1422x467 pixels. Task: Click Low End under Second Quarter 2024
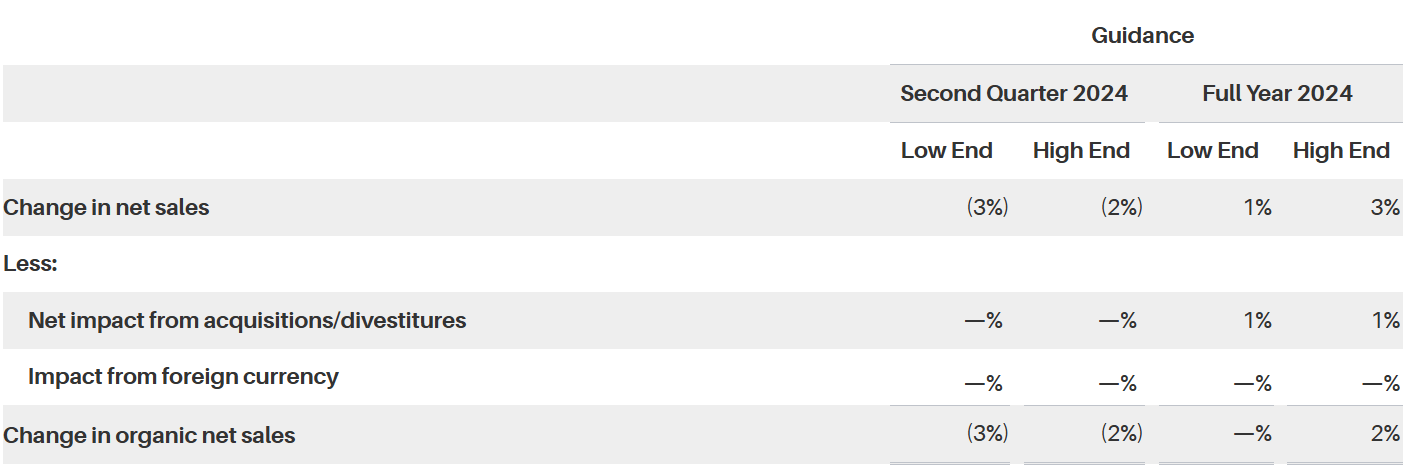[x=946, y=151]
